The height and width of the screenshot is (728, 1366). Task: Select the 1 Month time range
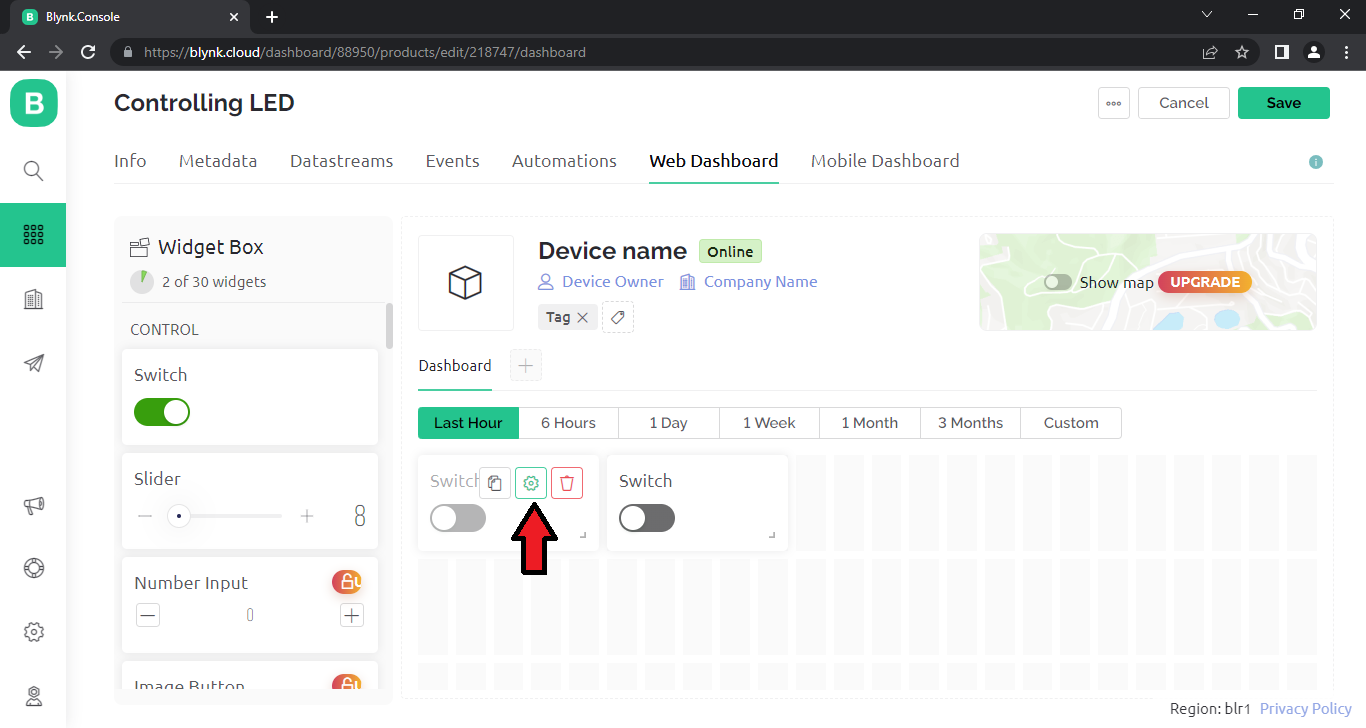point(869,423)
